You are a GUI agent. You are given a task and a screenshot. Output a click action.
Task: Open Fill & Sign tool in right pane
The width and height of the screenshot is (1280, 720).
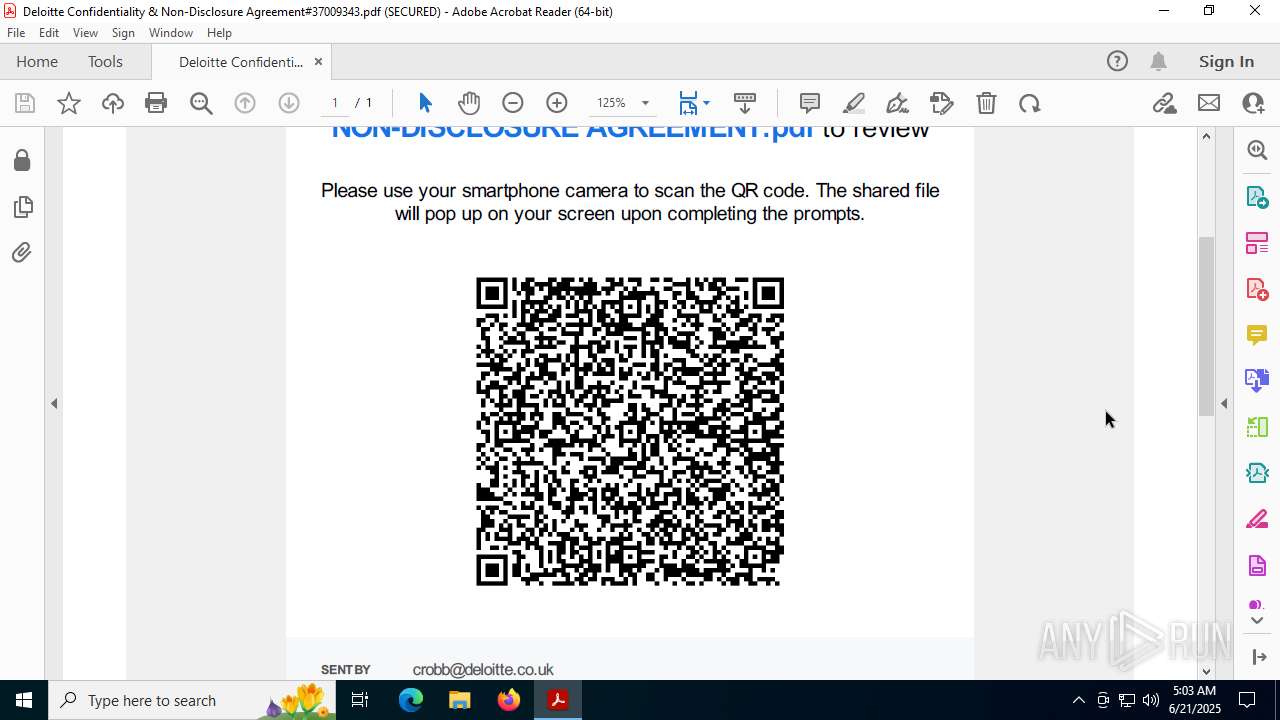pyautogui.click(x=1257, y=520)
